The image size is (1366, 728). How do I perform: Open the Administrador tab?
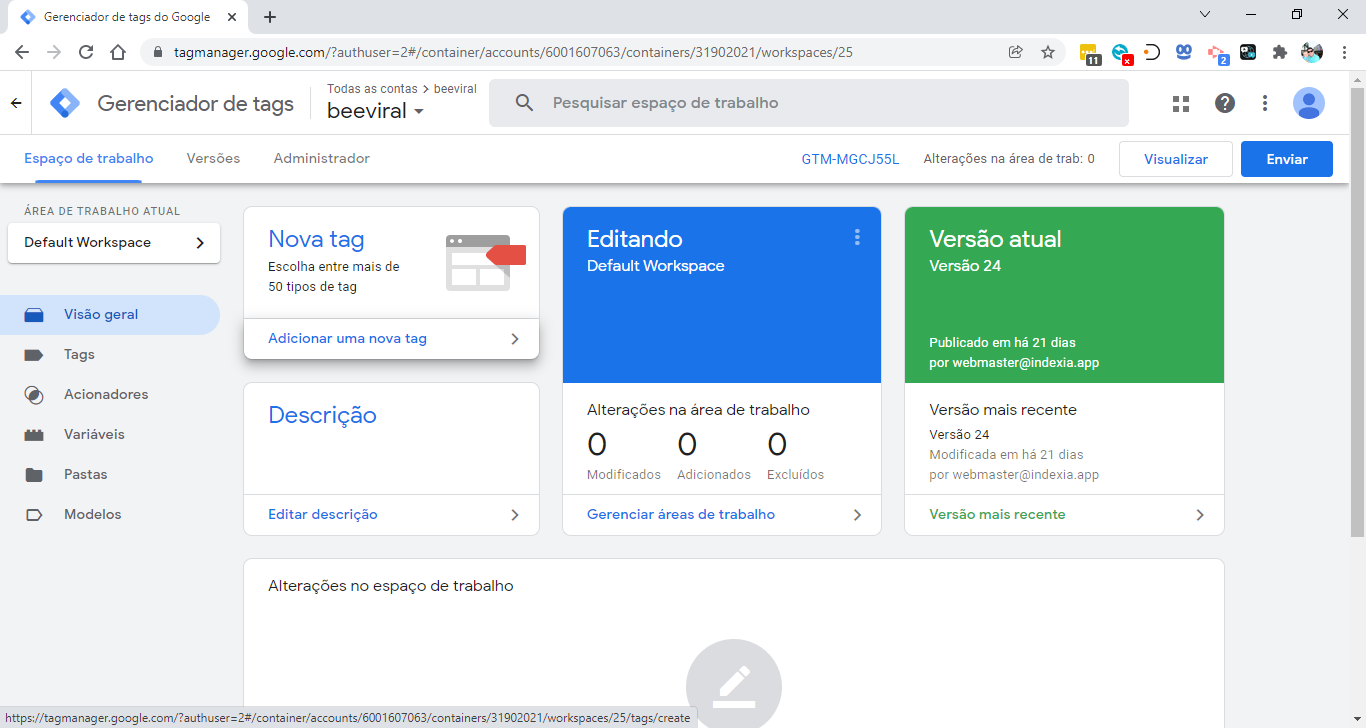coord(322,159)
